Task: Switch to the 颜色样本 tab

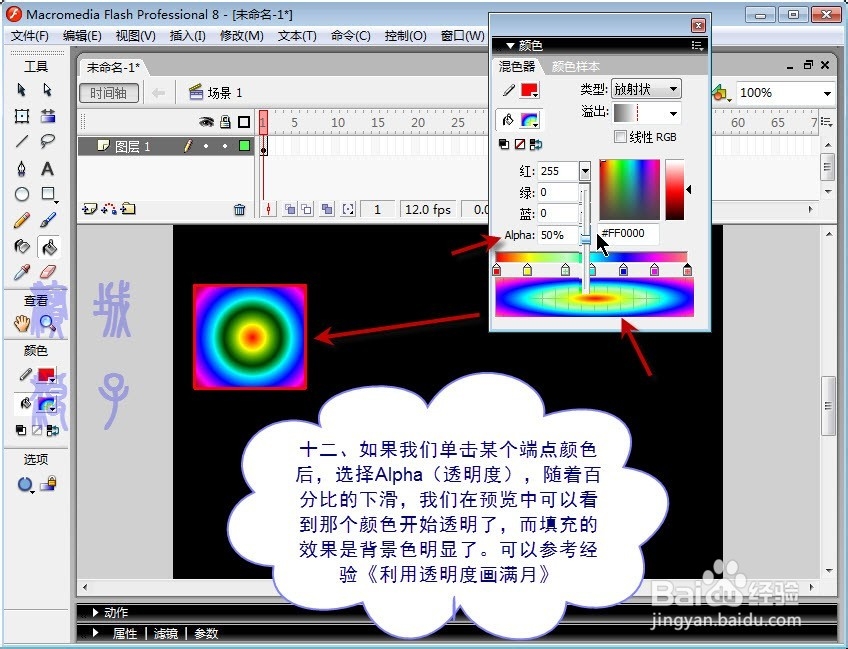Action: tap(576, 66)
